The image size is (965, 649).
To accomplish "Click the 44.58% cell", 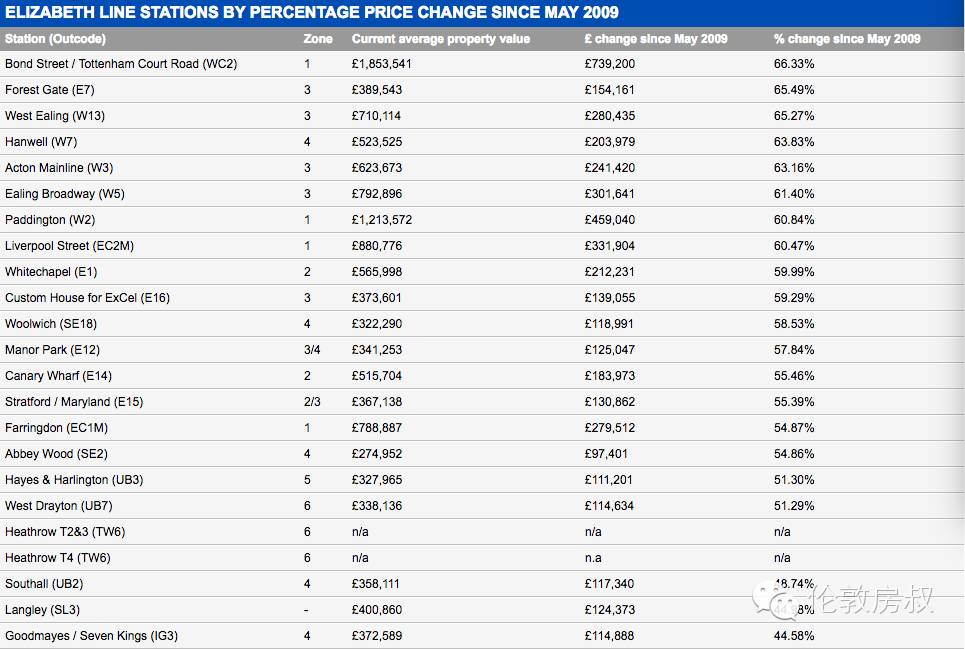I will (x=794, y=635).
